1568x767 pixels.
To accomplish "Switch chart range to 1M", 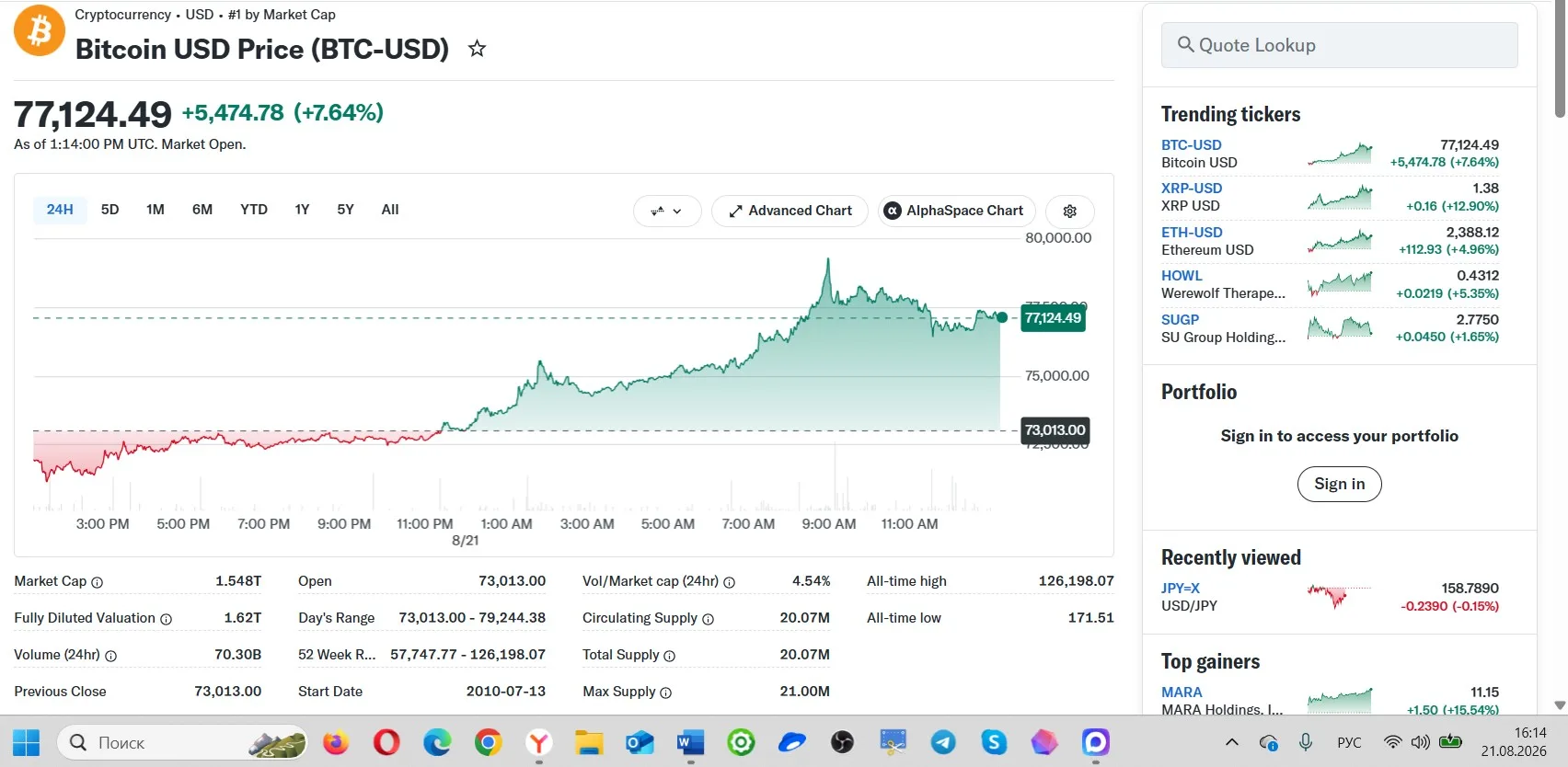I will pos(156,210).
